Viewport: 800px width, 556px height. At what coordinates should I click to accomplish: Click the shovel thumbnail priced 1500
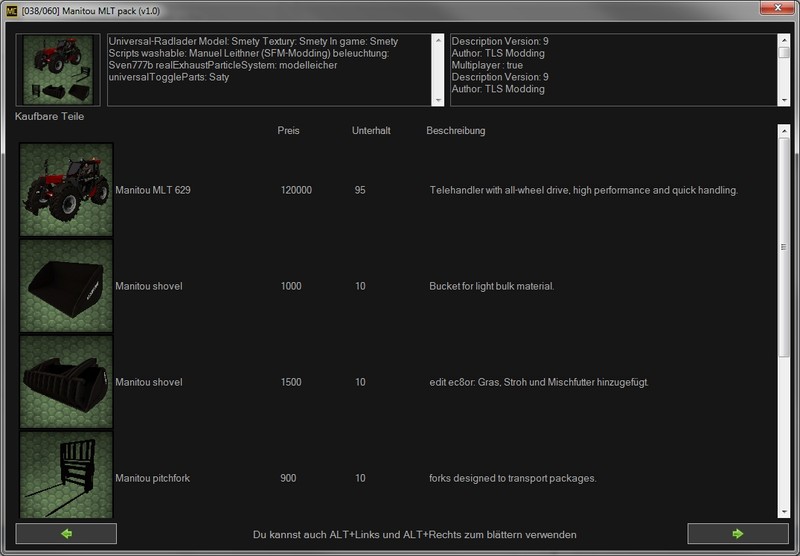[67, 382]
